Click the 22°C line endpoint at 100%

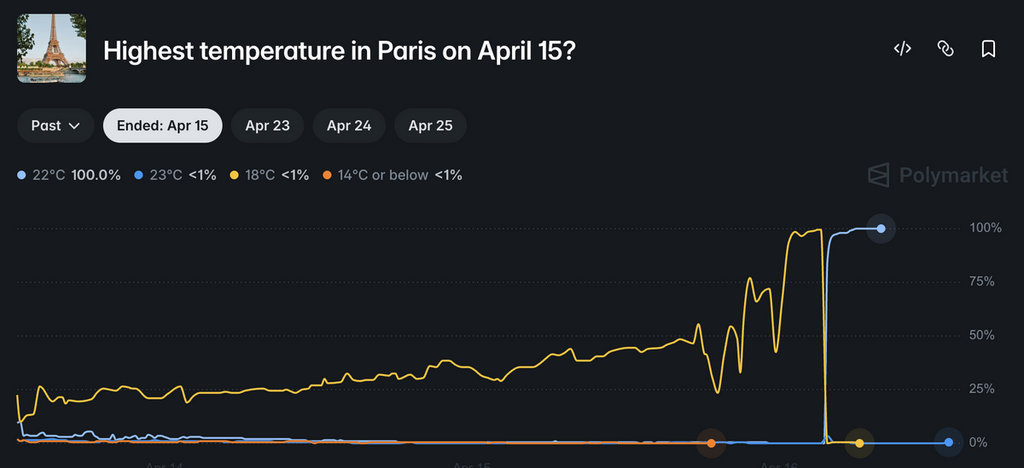(x=881, y=229)
